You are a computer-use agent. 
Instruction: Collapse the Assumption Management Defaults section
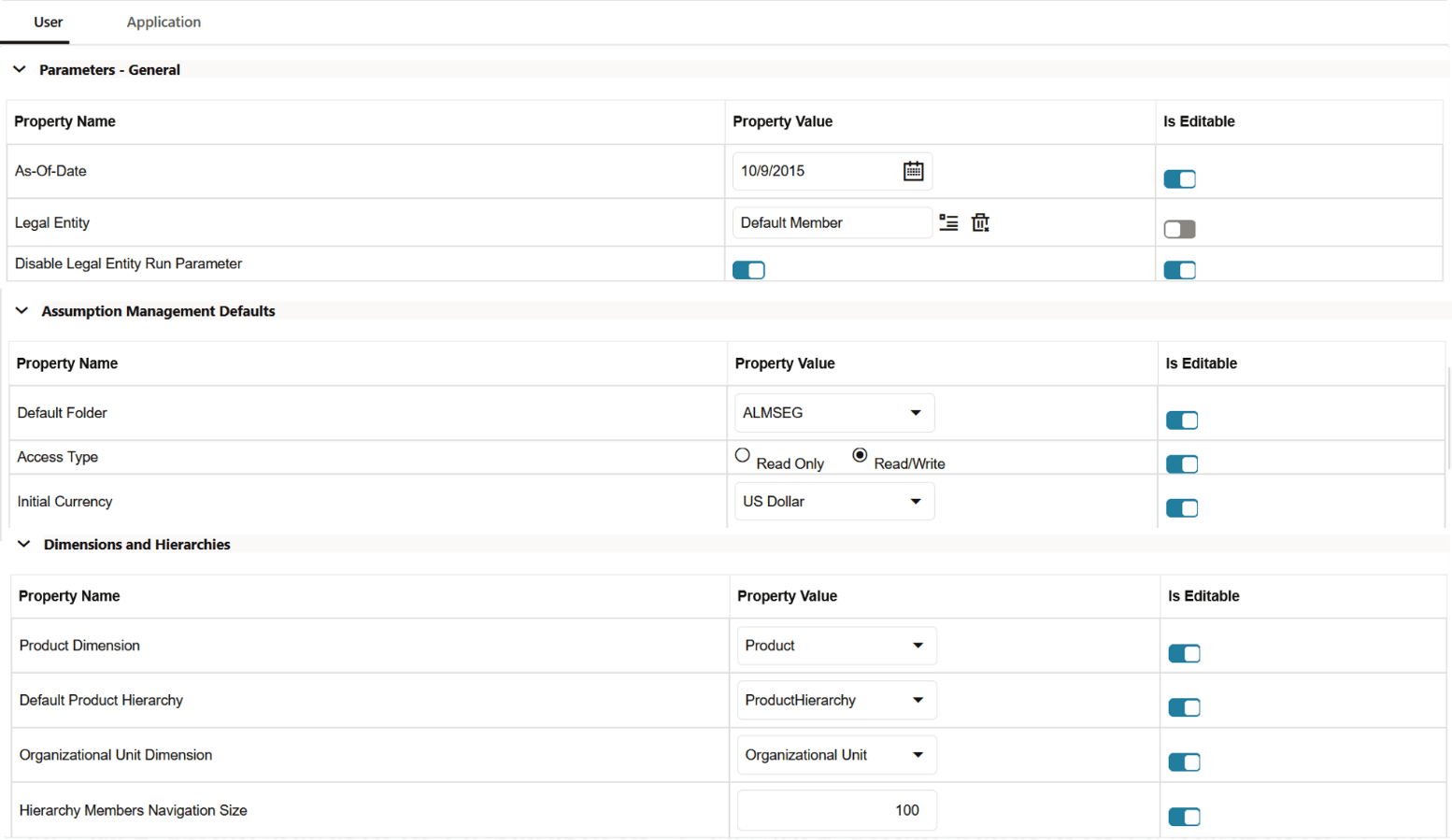point(21,310)
